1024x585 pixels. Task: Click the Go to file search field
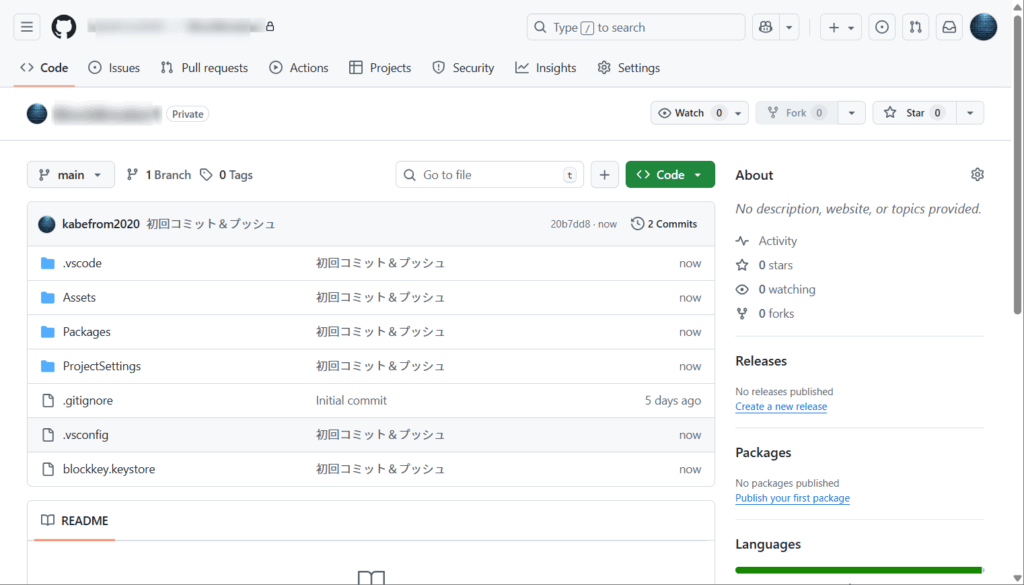[489, 175]
